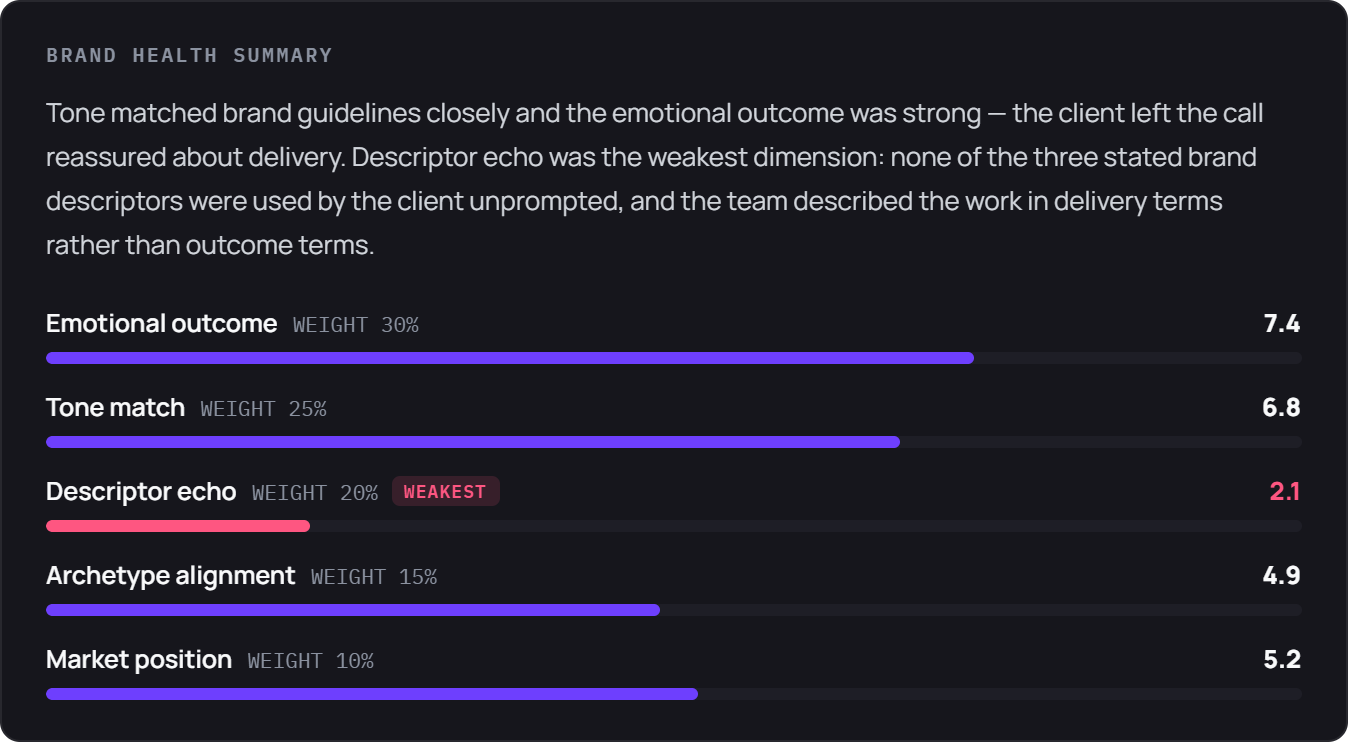1348x742 pixels.
Task: Select the Descriptor echo label
Action: tap(141, 492)
